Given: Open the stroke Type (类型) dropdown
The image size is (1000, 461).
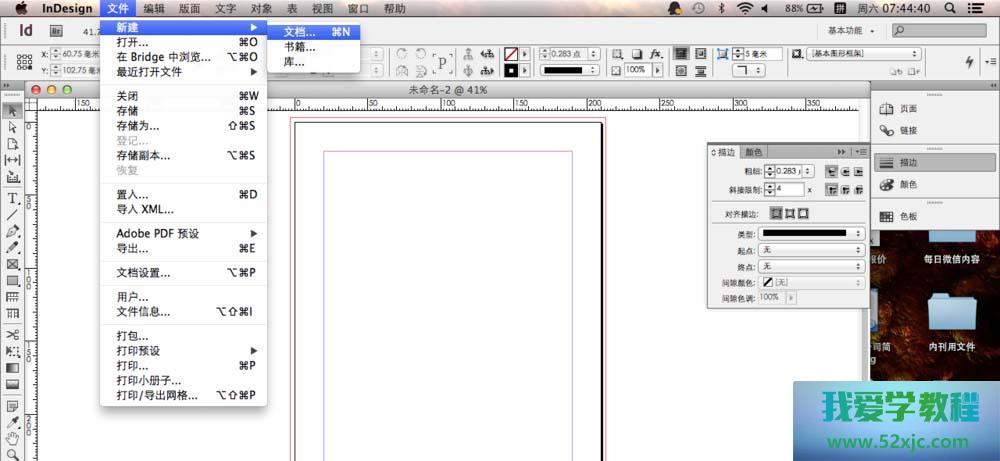Looking at the screenshot, I should 811,233.
